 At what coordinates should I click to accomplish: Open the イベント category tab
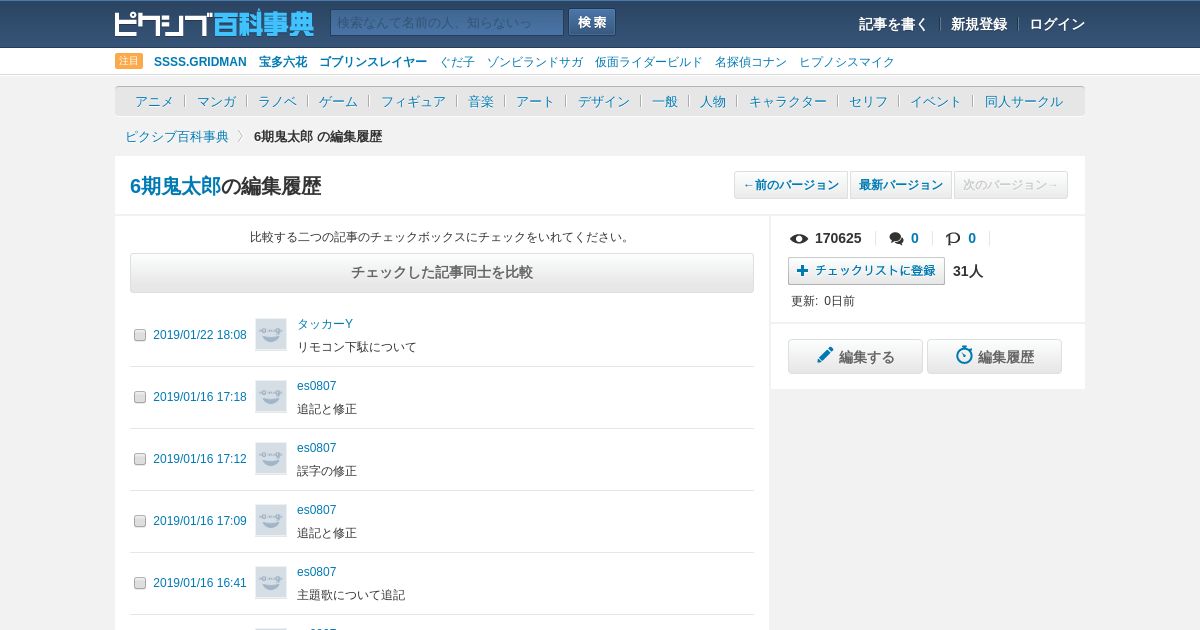[936, 101]
